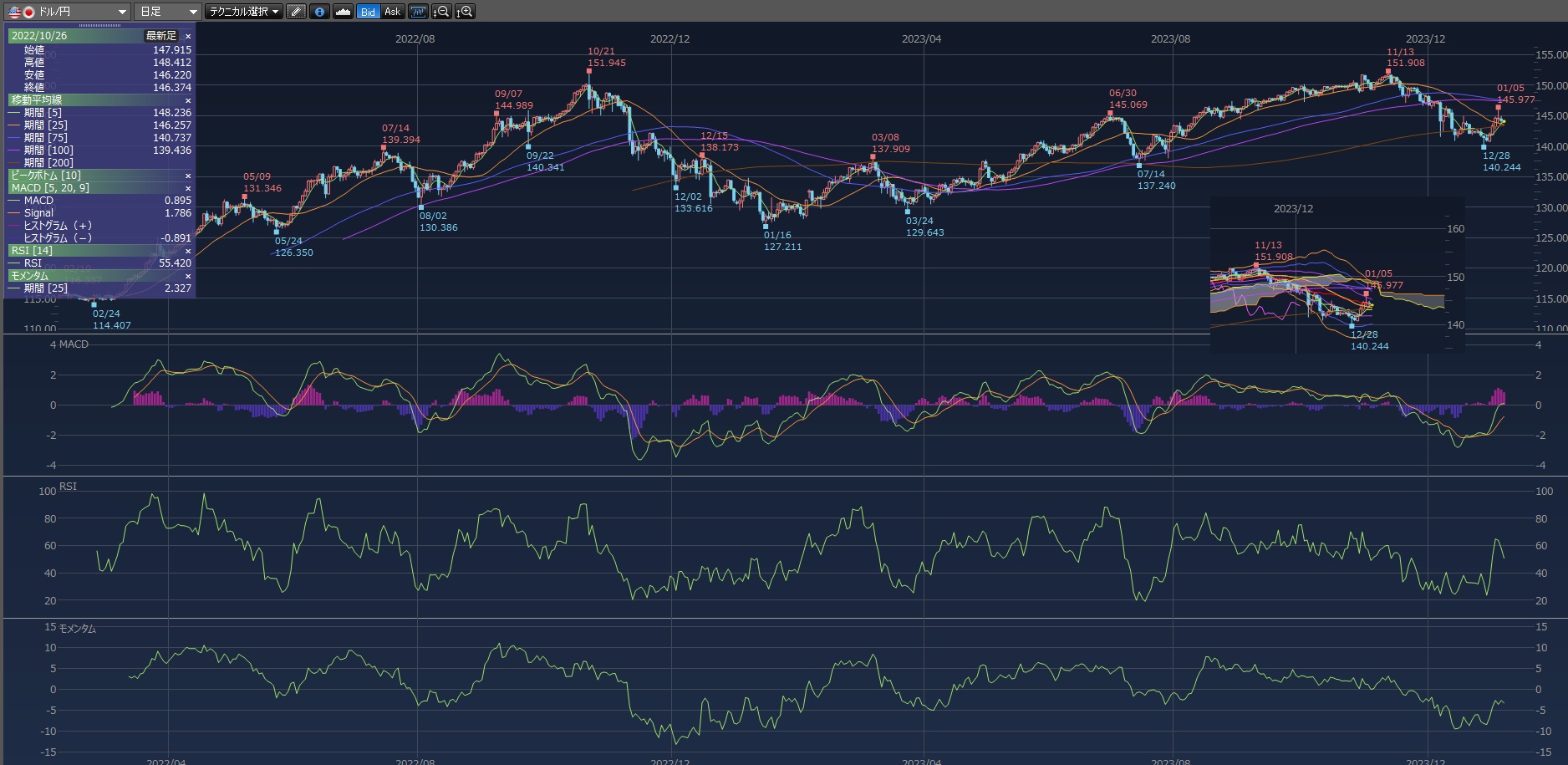Remove the モメンタム indicator section
The image size is (1568, 765).
click(x=188, y=276)
